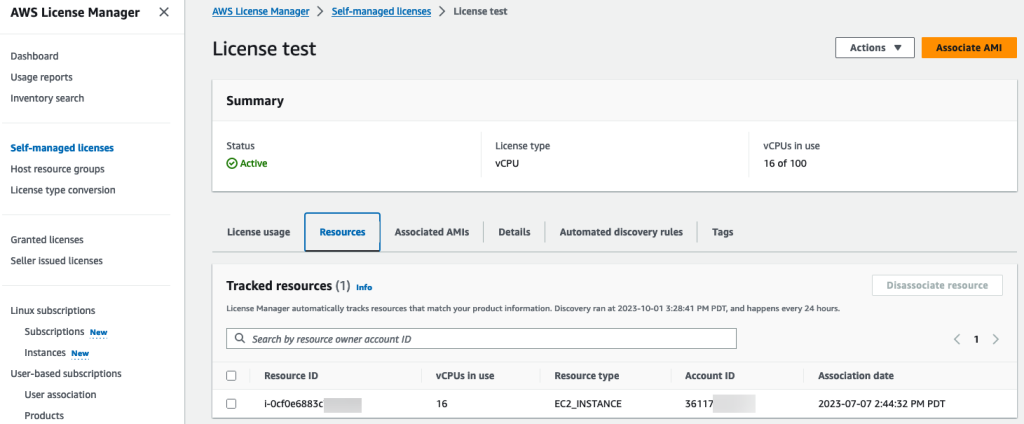1024x424 pixels.
Task: Close the AWS License Manager sidebar
Action: pyautogui.click(x=164, y=12)
